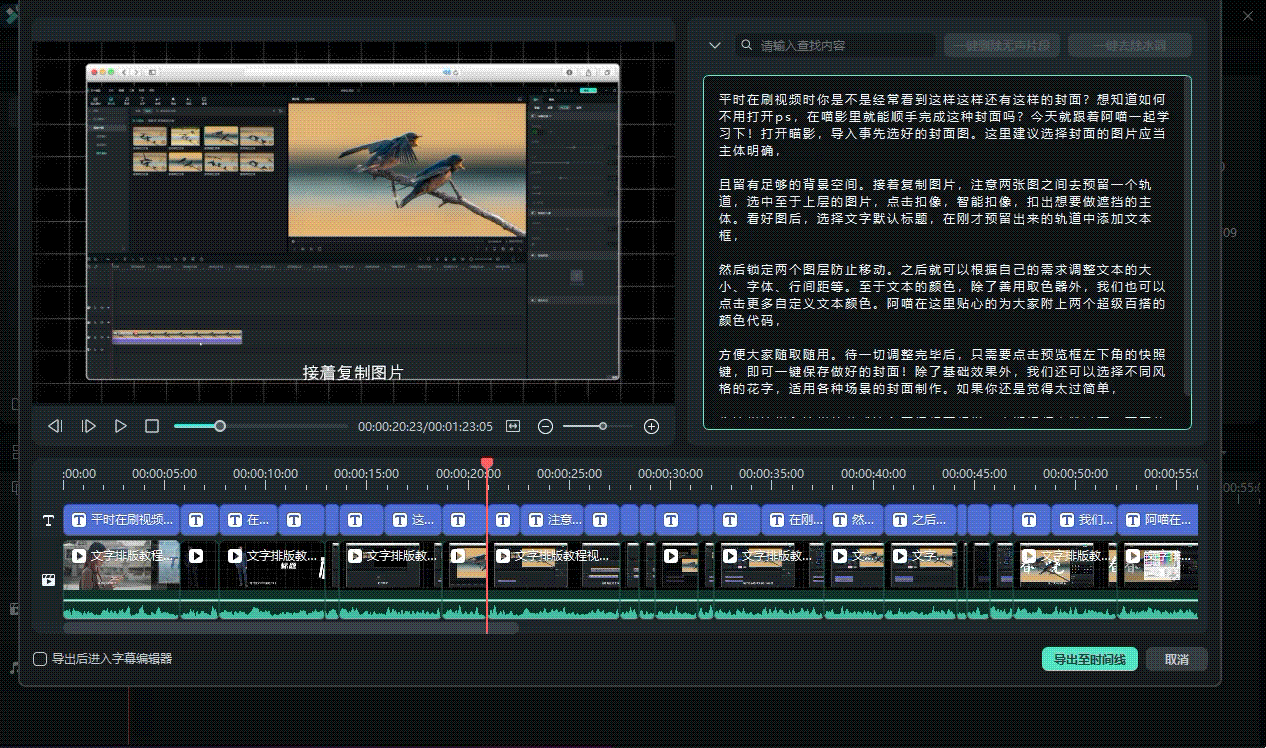Select the 平时在刷视频 subtitle clip
This screenshot has height=748, width=1266.
(x=122, y=520)
